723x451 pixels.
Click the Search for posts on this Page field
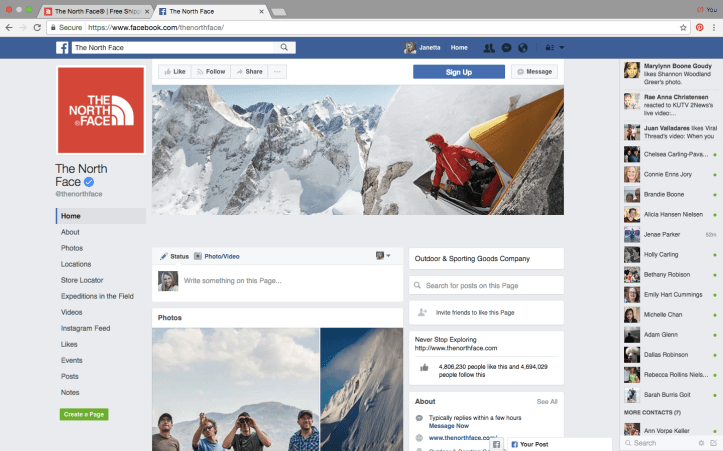(x=486, y=286)
